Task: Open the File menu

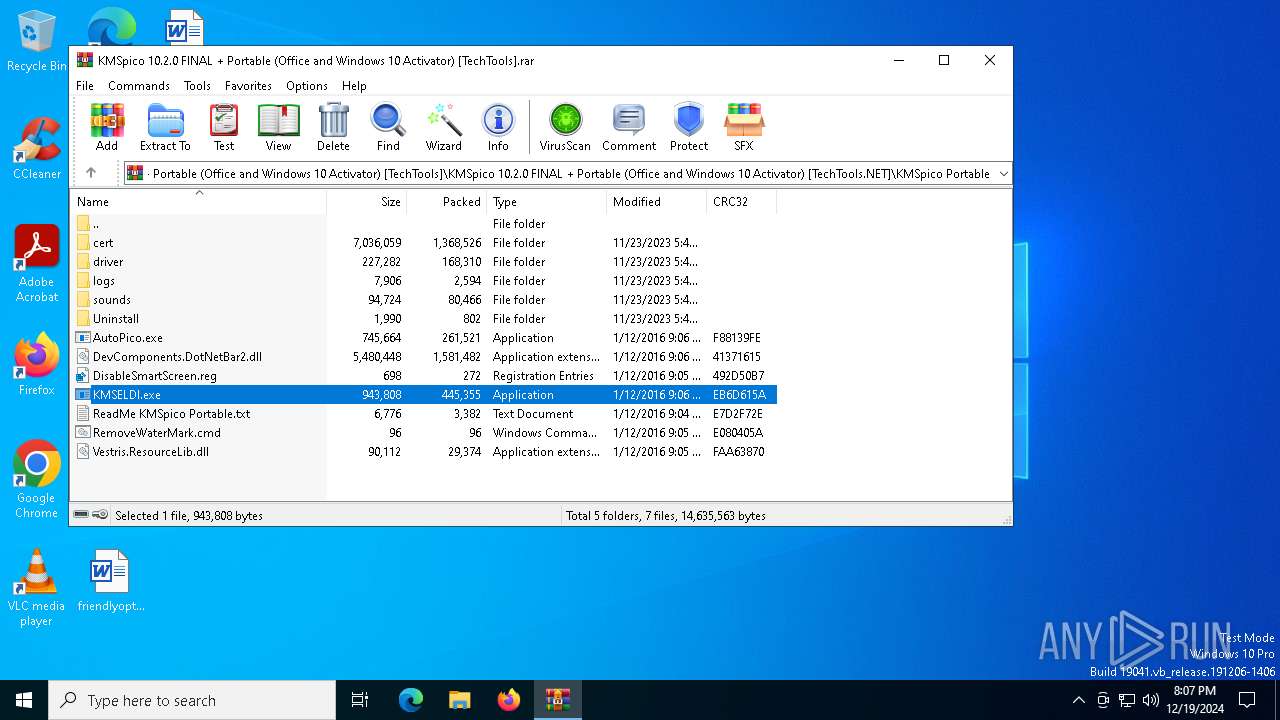Action: tap(85, 86)
